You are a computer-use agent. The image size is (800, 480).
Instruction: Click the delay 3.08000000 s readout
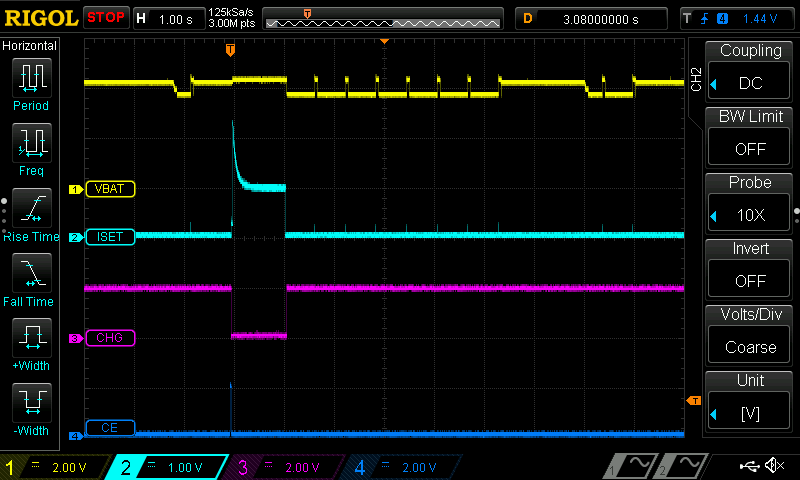tap(601, 19)
